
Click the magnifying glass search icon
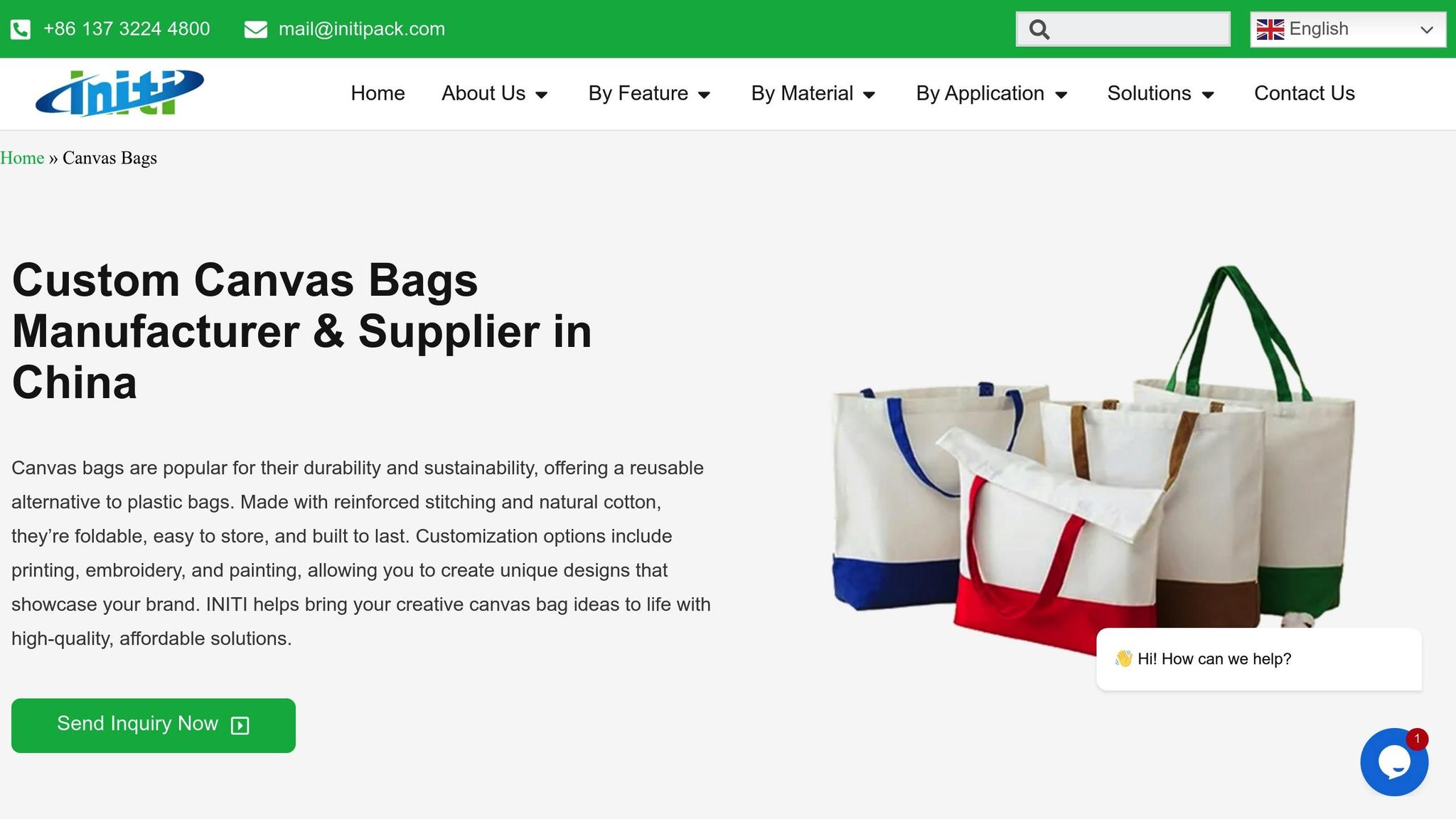pyautogui.click(x=1039, y=30)
